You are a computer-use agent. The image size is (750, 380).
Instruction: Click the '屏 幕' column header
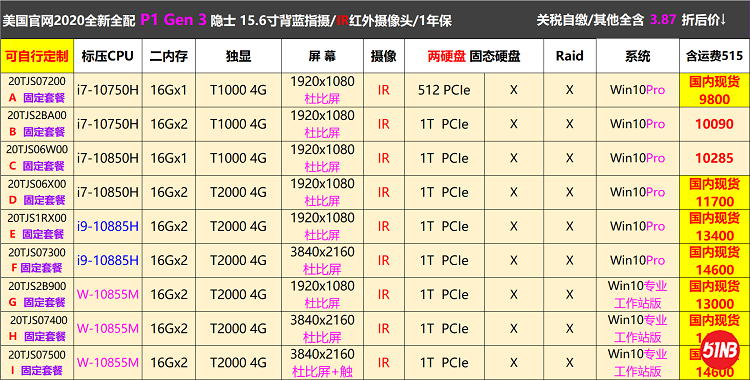click(x=322, y=56)
